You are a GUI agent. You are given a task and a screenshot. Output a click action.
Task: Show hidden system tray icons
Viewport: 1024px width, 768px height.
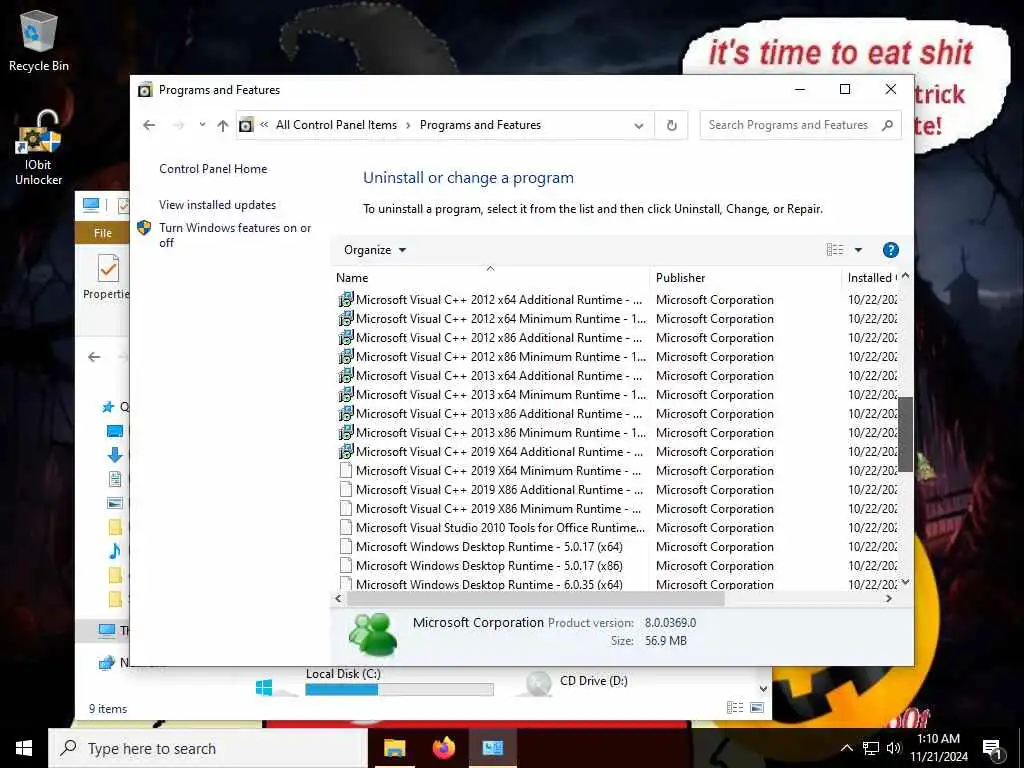(x=846, y=748)
